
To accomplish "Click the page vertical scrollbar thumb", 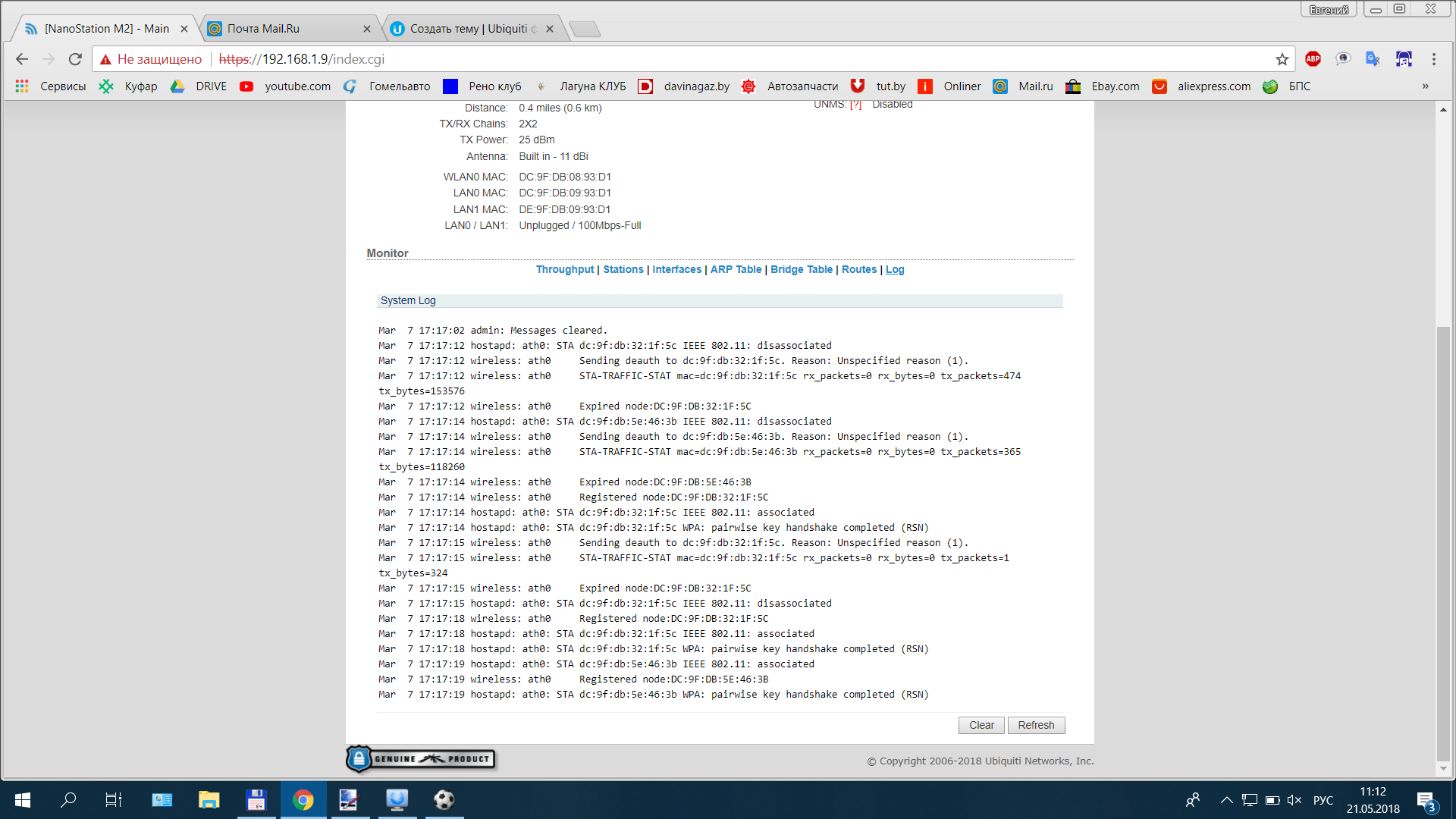I will click(x=1443, y=542).
